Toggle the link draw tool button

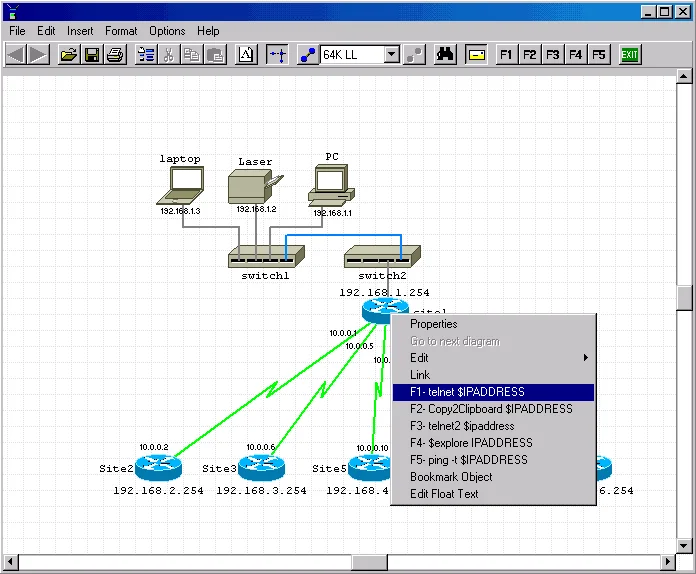[308, 55]
